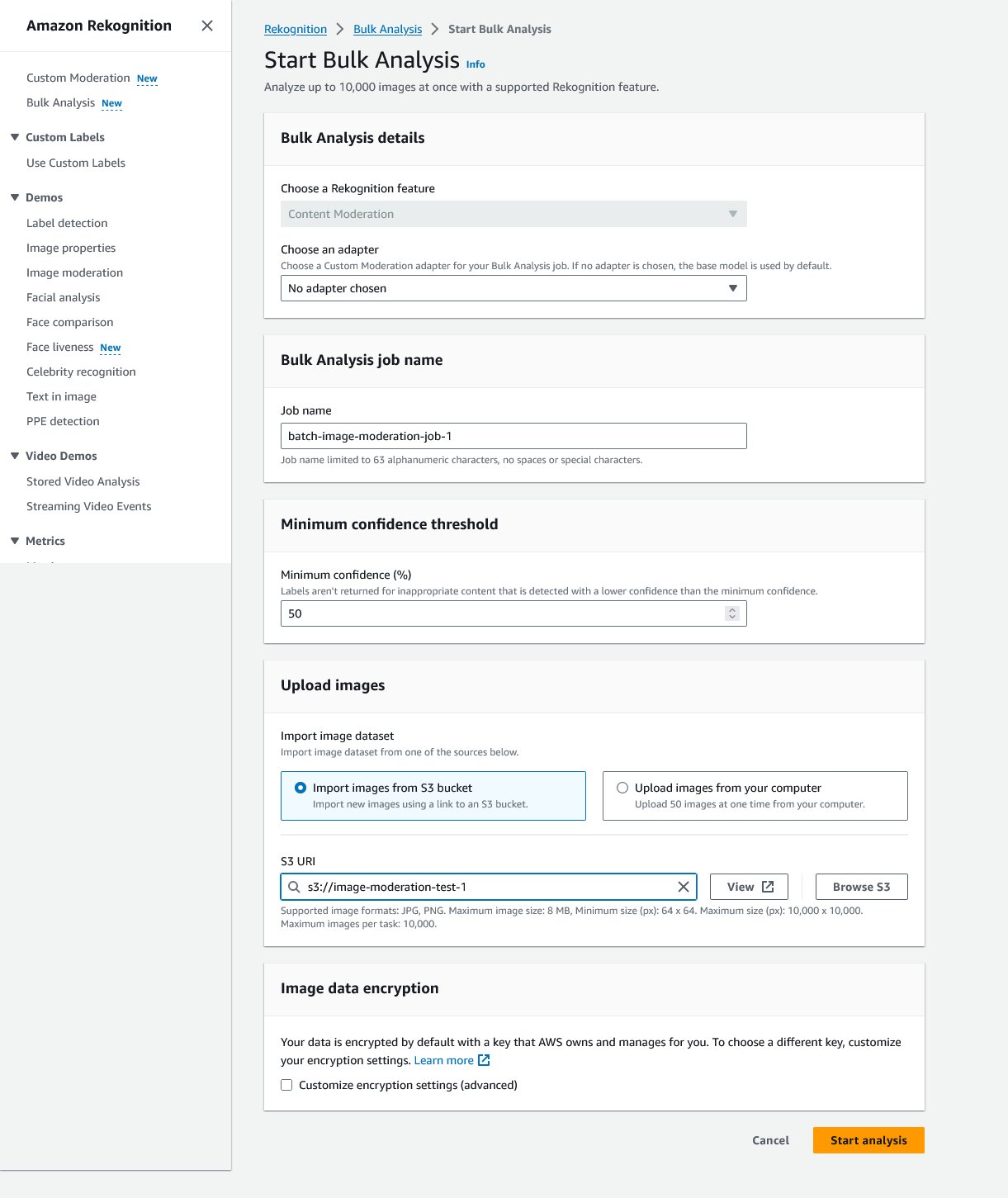Click the Job name input field
This screenshot has width=1008, height=1198.
(x=513, y=436)
